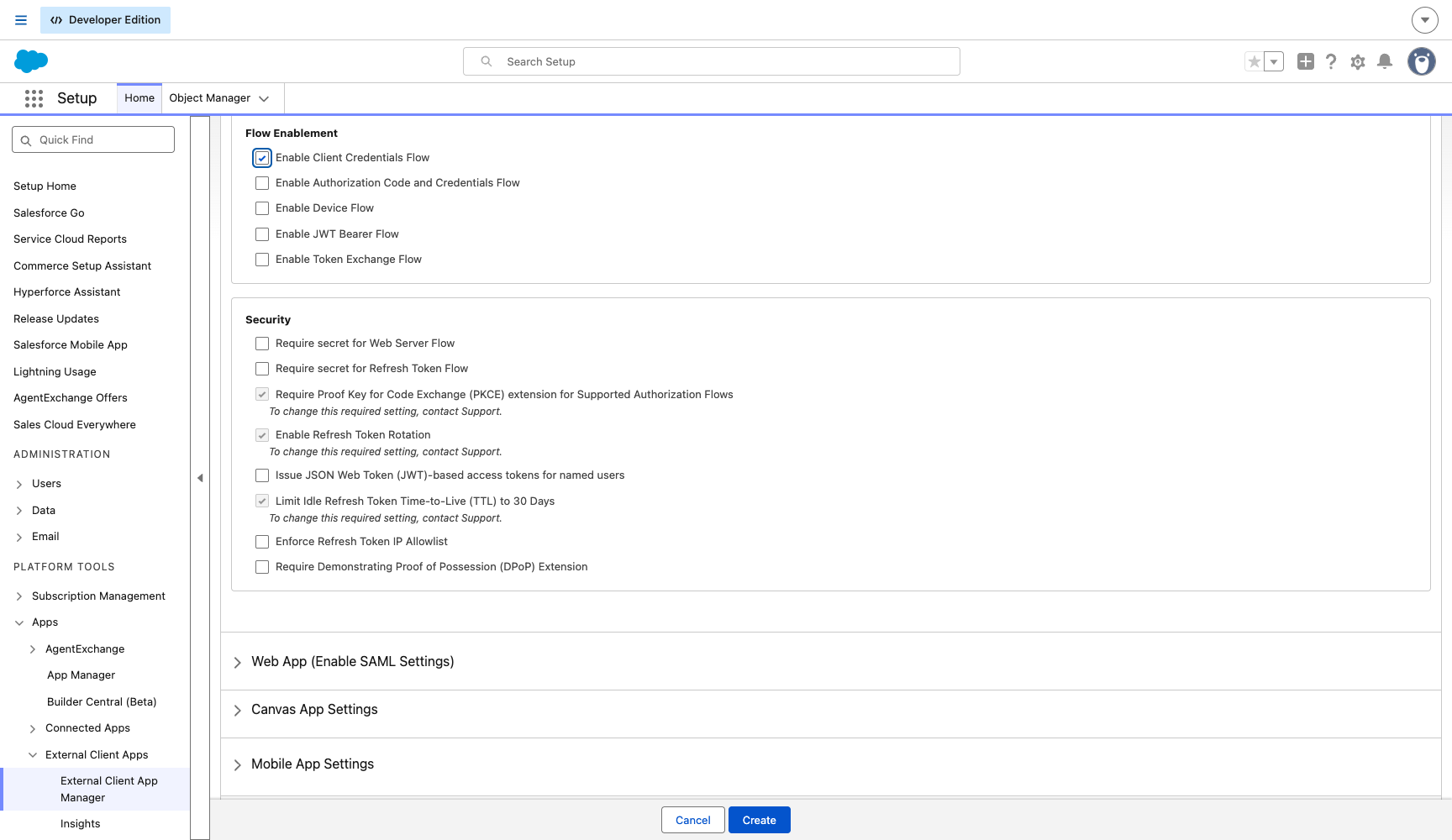Click the Quick Find input box
This screenshot has height=840, width=1452.
93,139
